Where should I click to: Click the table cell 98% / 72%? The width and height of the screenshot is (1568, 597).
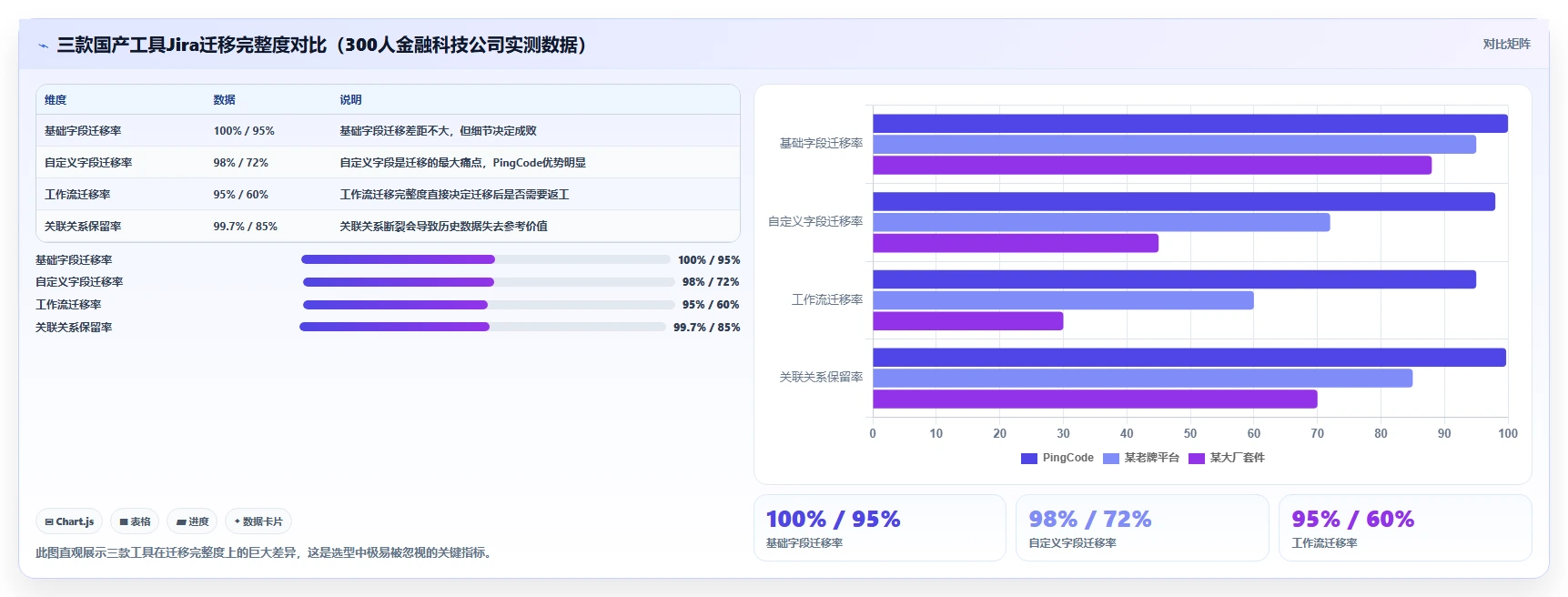point(241,163)
